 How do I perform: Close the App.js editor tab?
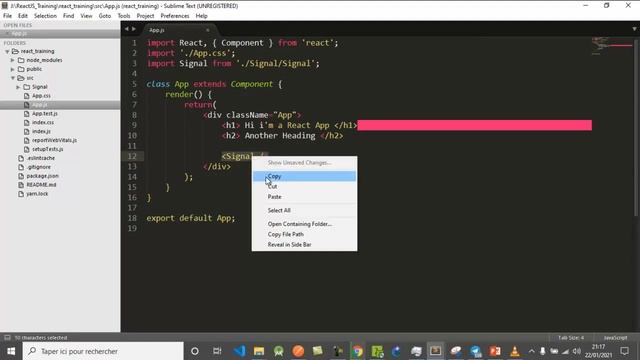coord(207,30)
